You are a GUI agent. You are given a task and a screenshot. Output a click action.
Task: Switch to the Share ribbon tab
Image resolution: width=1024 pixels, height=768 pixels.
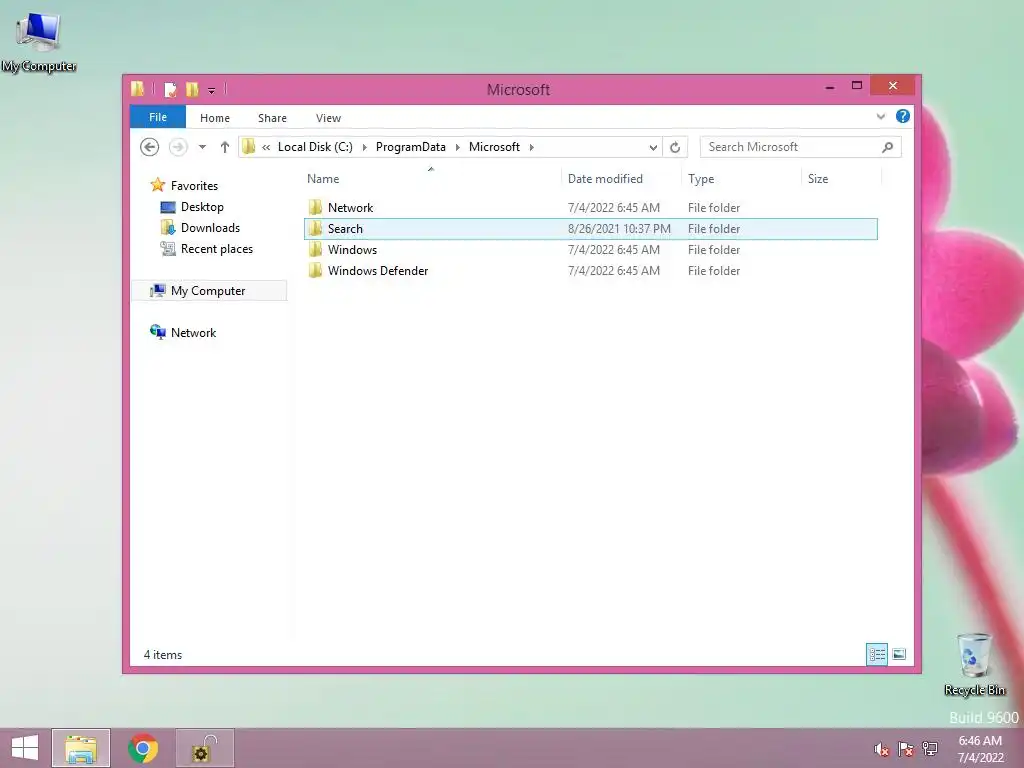pyautogui.click(x=272, y=118)
